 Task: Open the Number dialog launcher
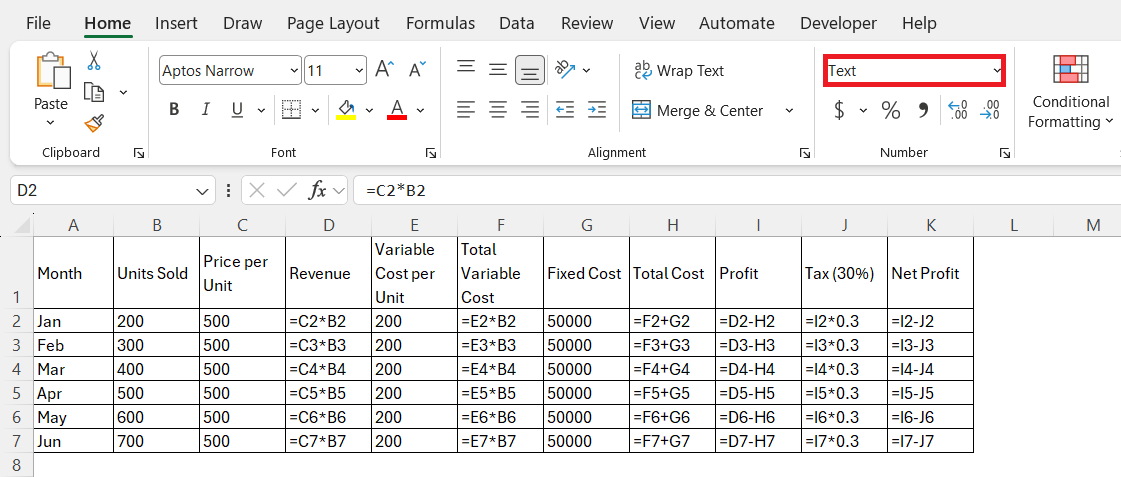coord(1004,153)
